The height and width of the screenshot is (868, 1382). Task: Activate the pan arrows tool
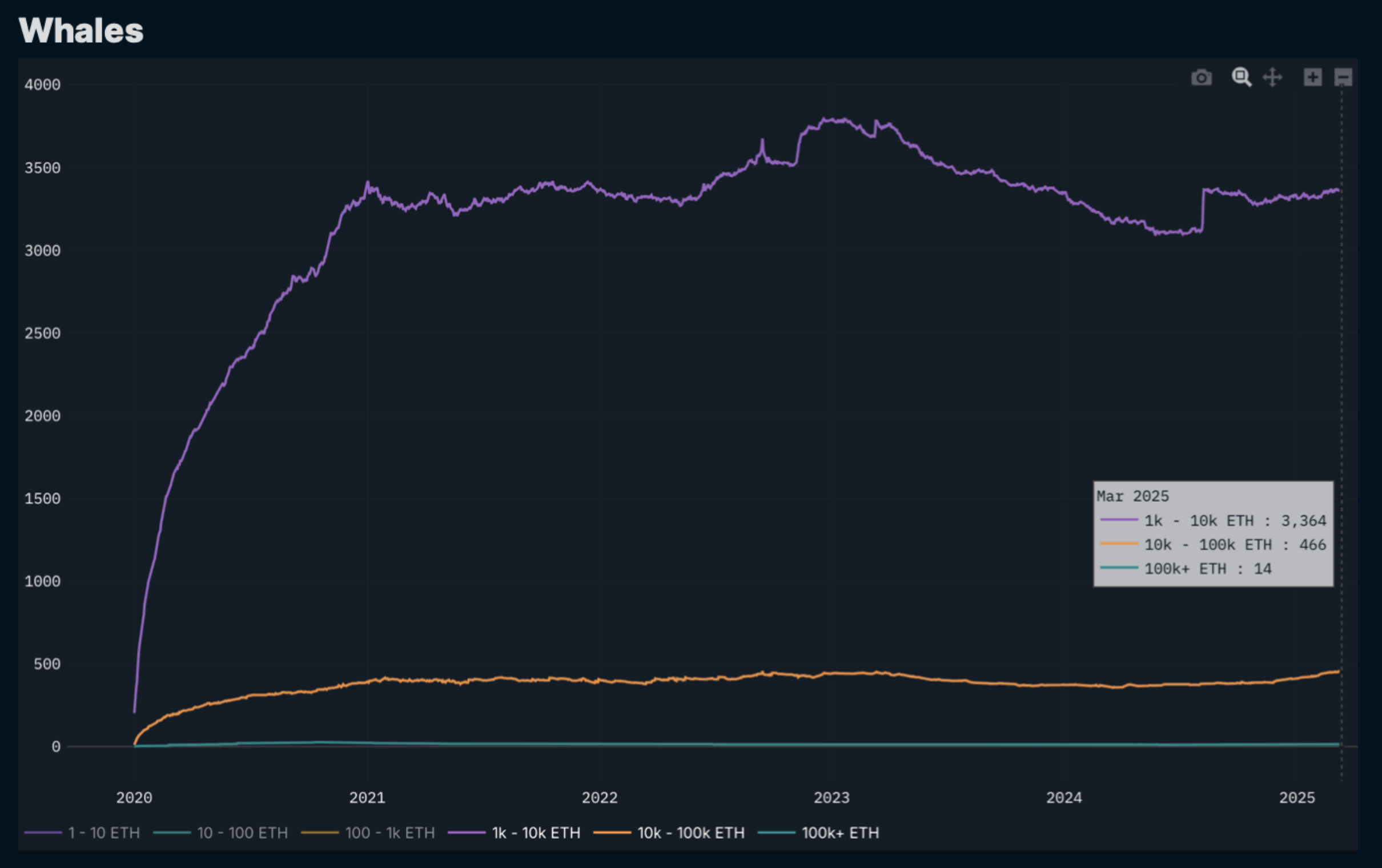click(x=1272, y=77)
